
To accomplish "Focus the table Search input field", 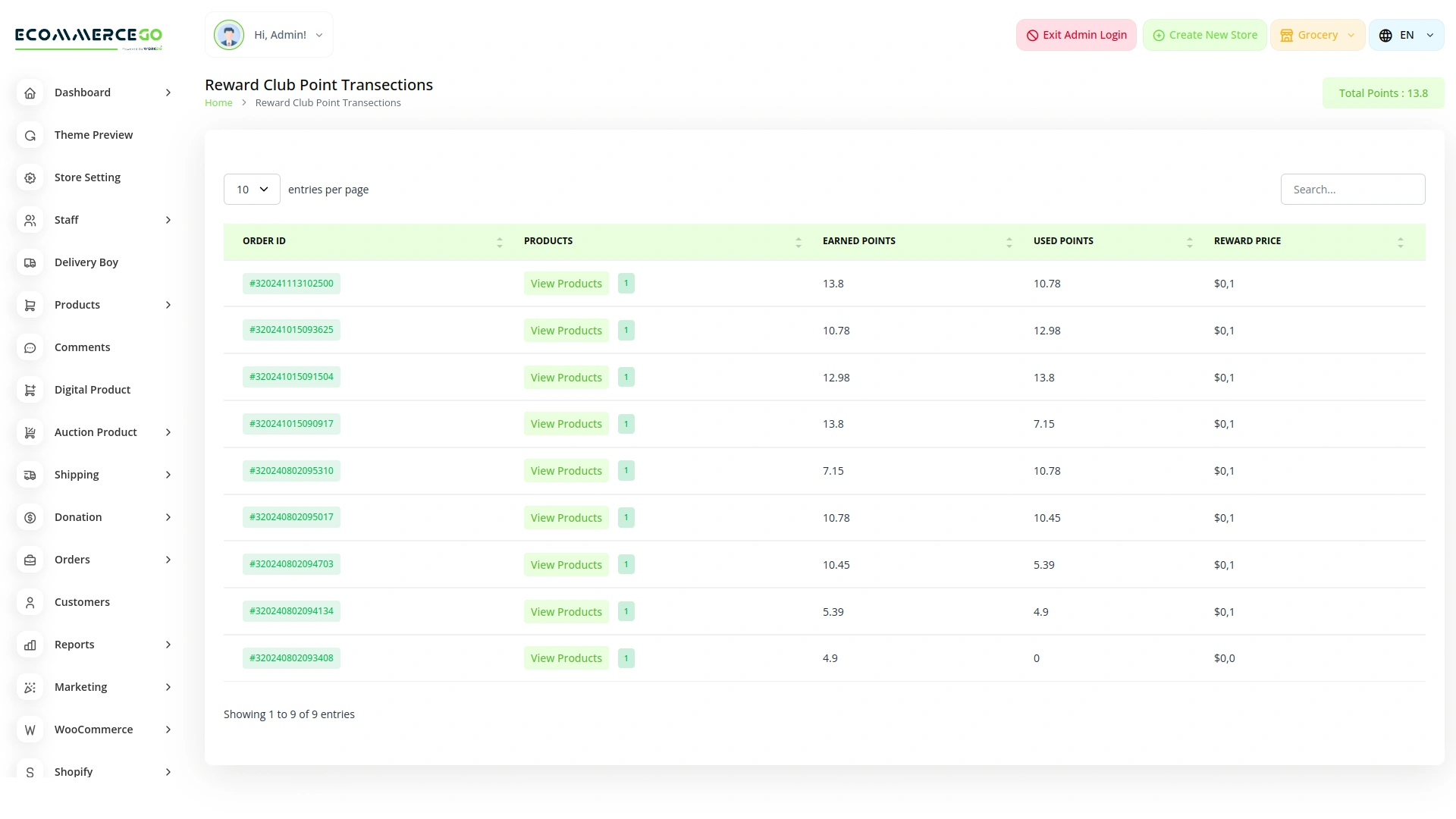I will coord(1352,190).
